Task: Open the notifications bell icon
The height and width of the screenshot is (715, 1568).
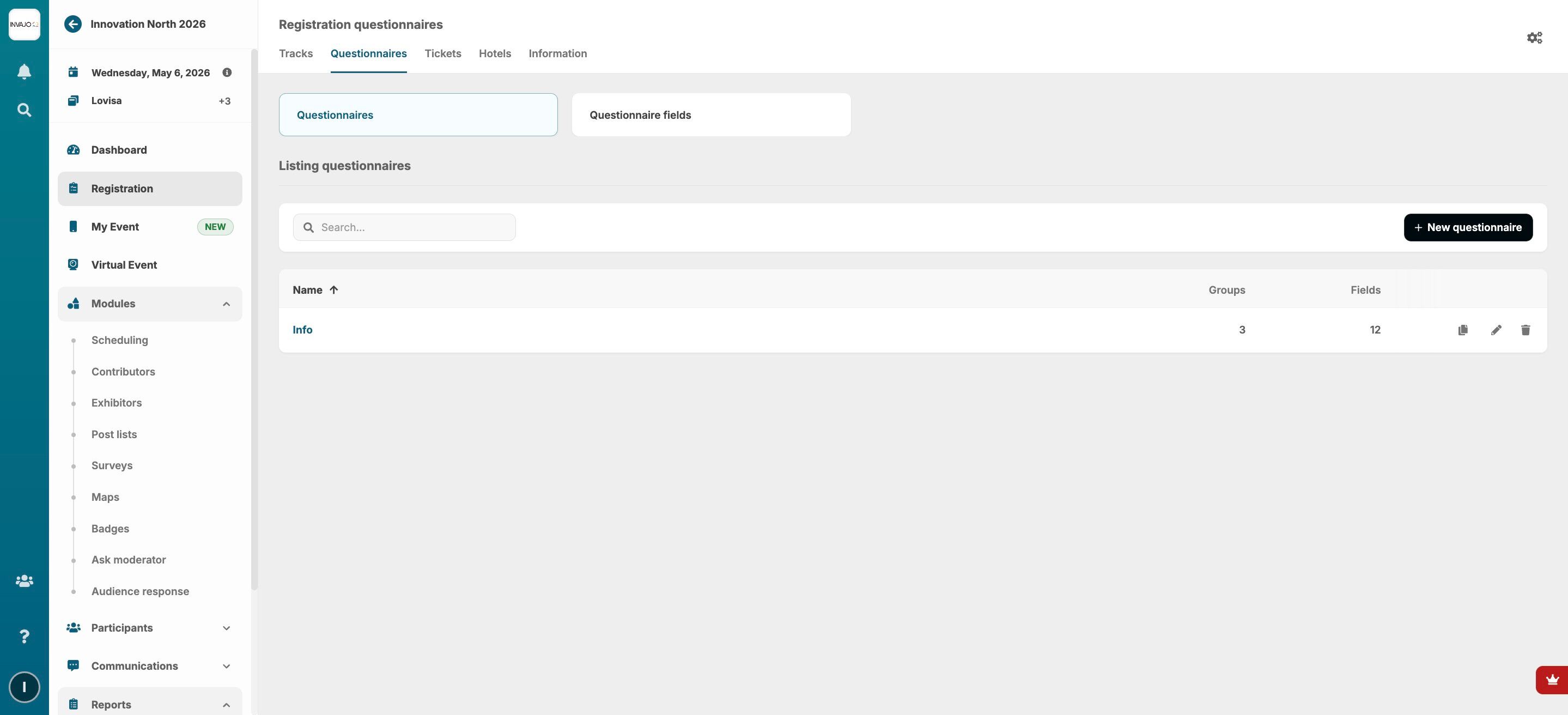Action: coord(25,72)
